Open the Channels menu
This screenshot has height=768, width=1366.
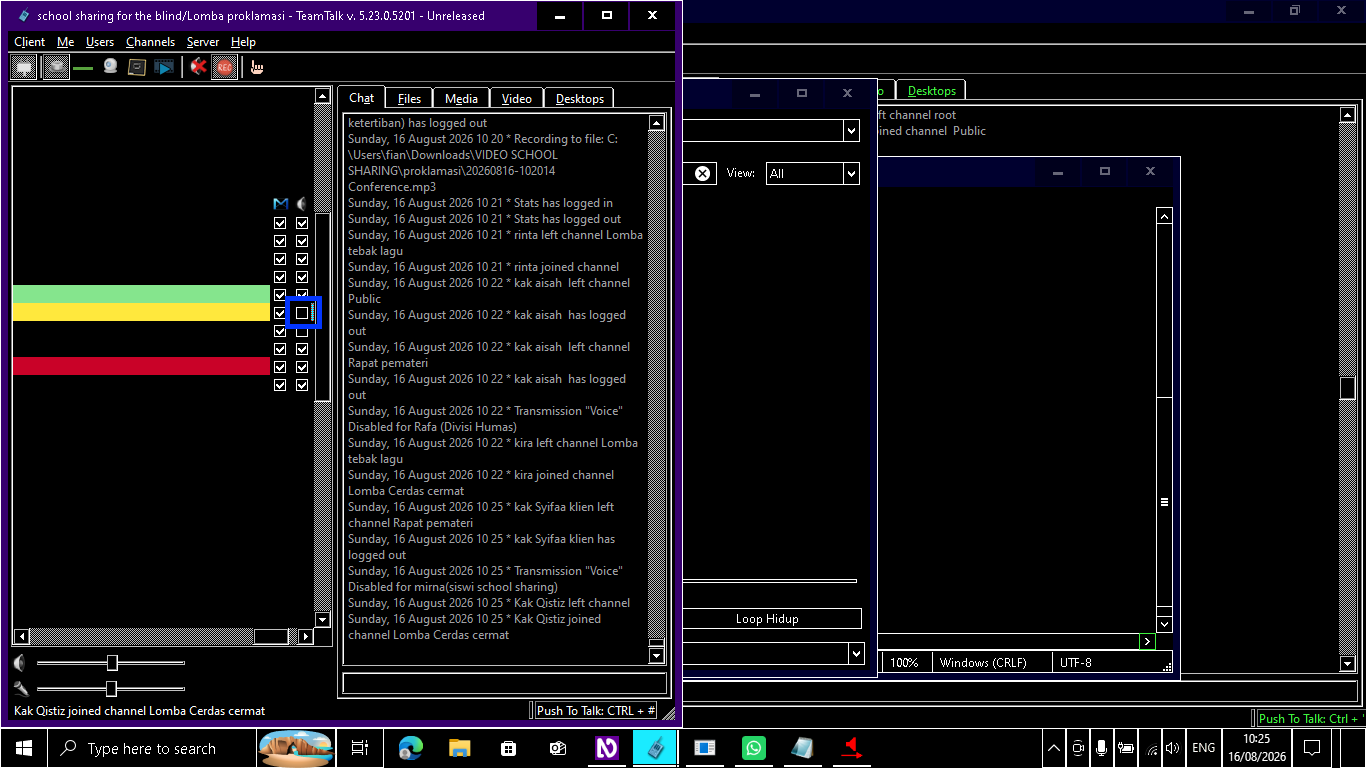click(150, 42)
